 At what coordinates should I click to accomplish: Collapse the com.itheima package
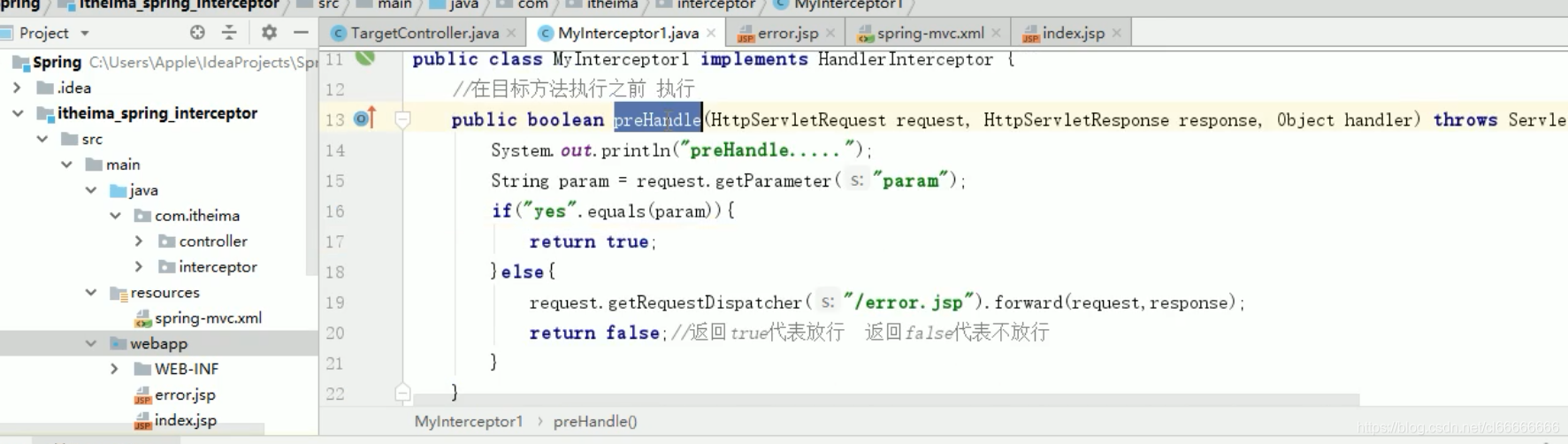click(116, 215)
